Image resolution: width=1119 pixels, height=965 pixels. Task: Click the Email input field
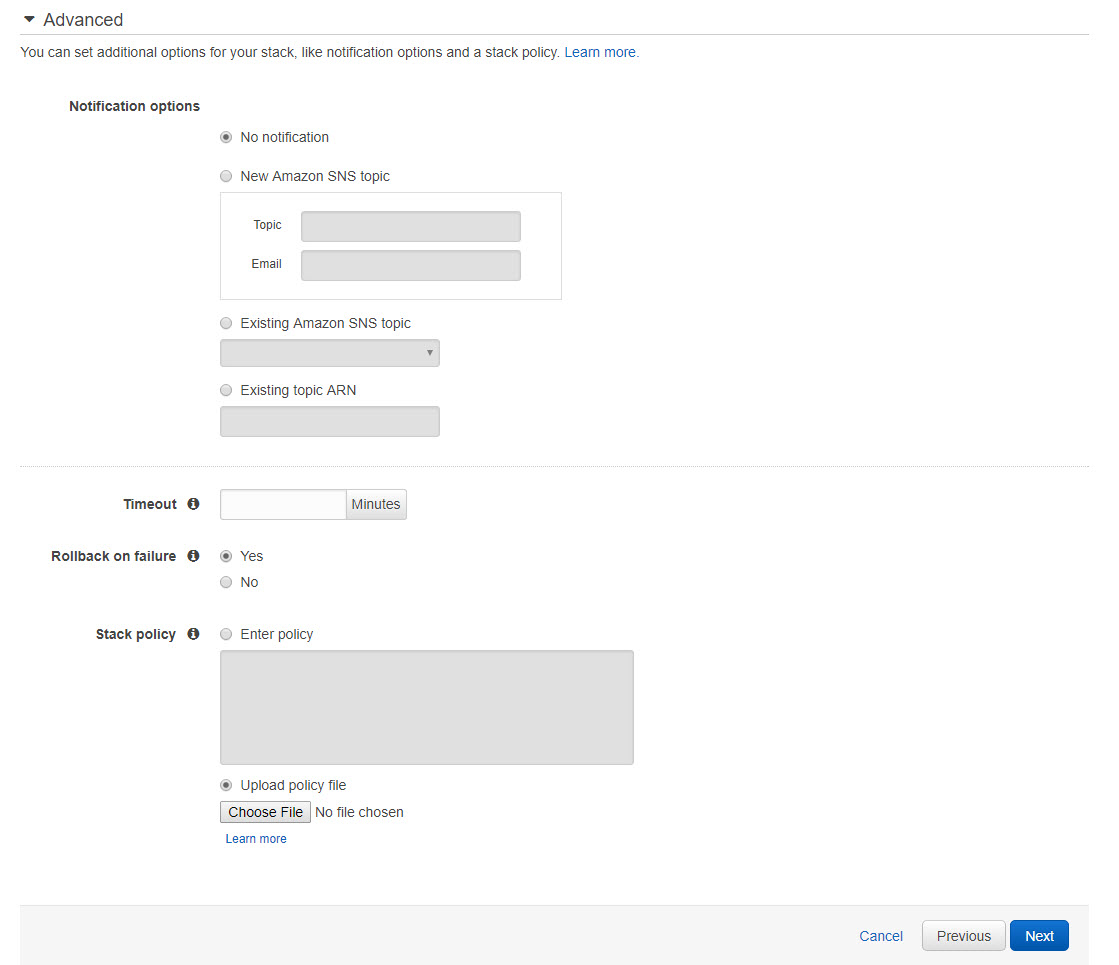tap(410, 265)
